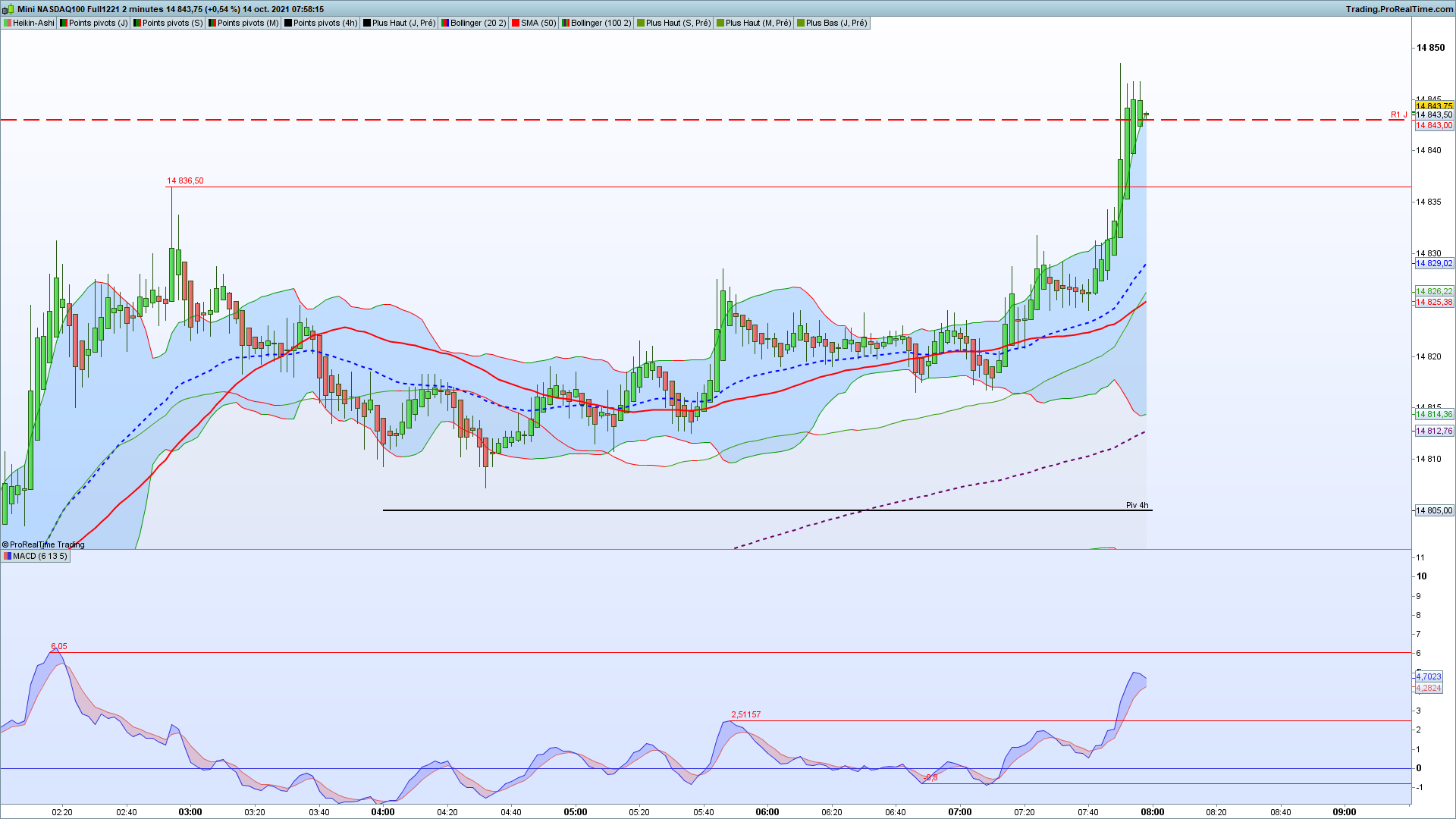Open Bollinger (100 2) indicator settings
This screenshot has height=819, width=1456.
596,23
